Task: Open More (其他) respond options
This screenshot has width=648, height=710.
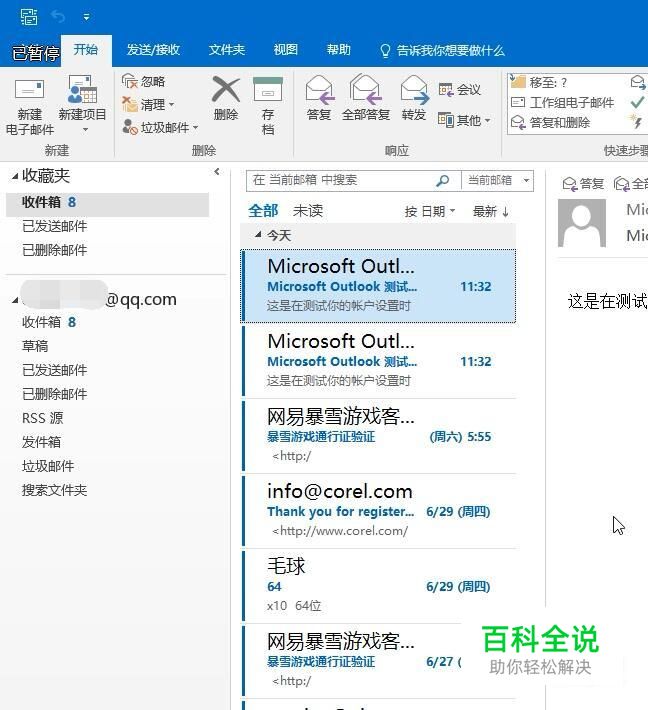Action: point(464,120)
